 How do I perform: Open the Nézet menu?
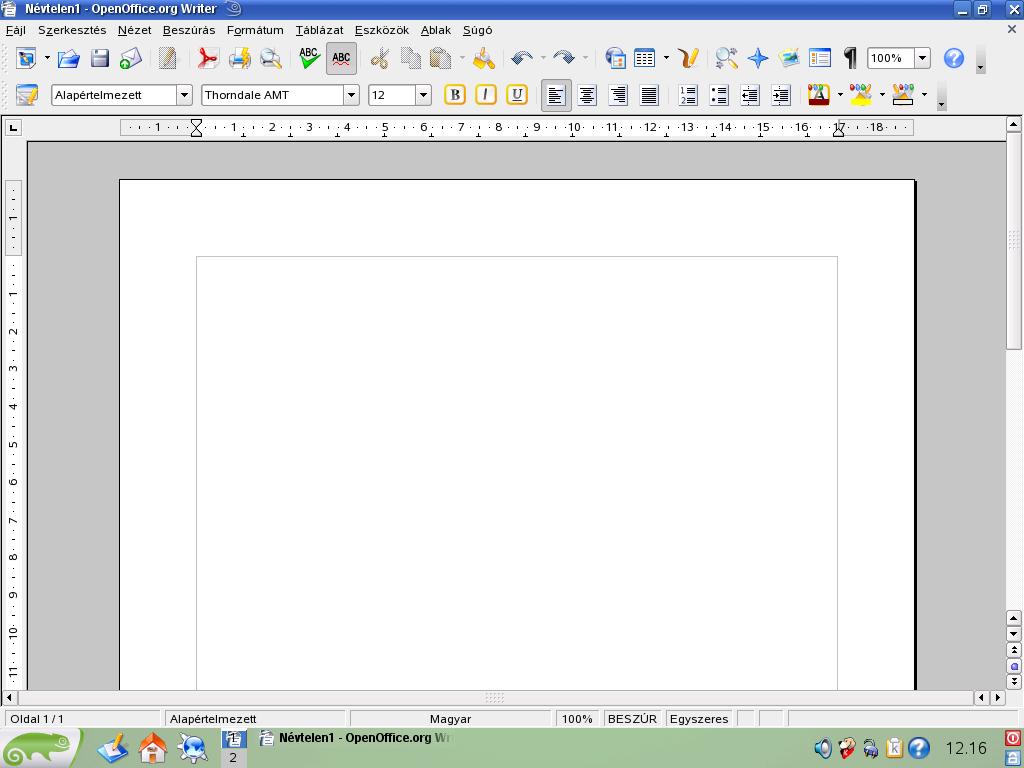pyautogui.click(x=135, y=30)
